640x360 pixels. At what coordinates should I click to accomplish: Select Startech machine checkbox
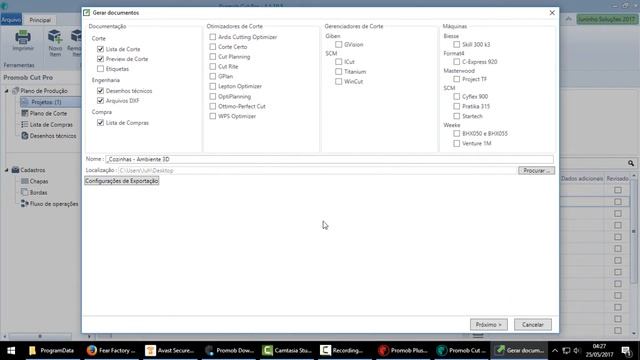tap(457, 116)
